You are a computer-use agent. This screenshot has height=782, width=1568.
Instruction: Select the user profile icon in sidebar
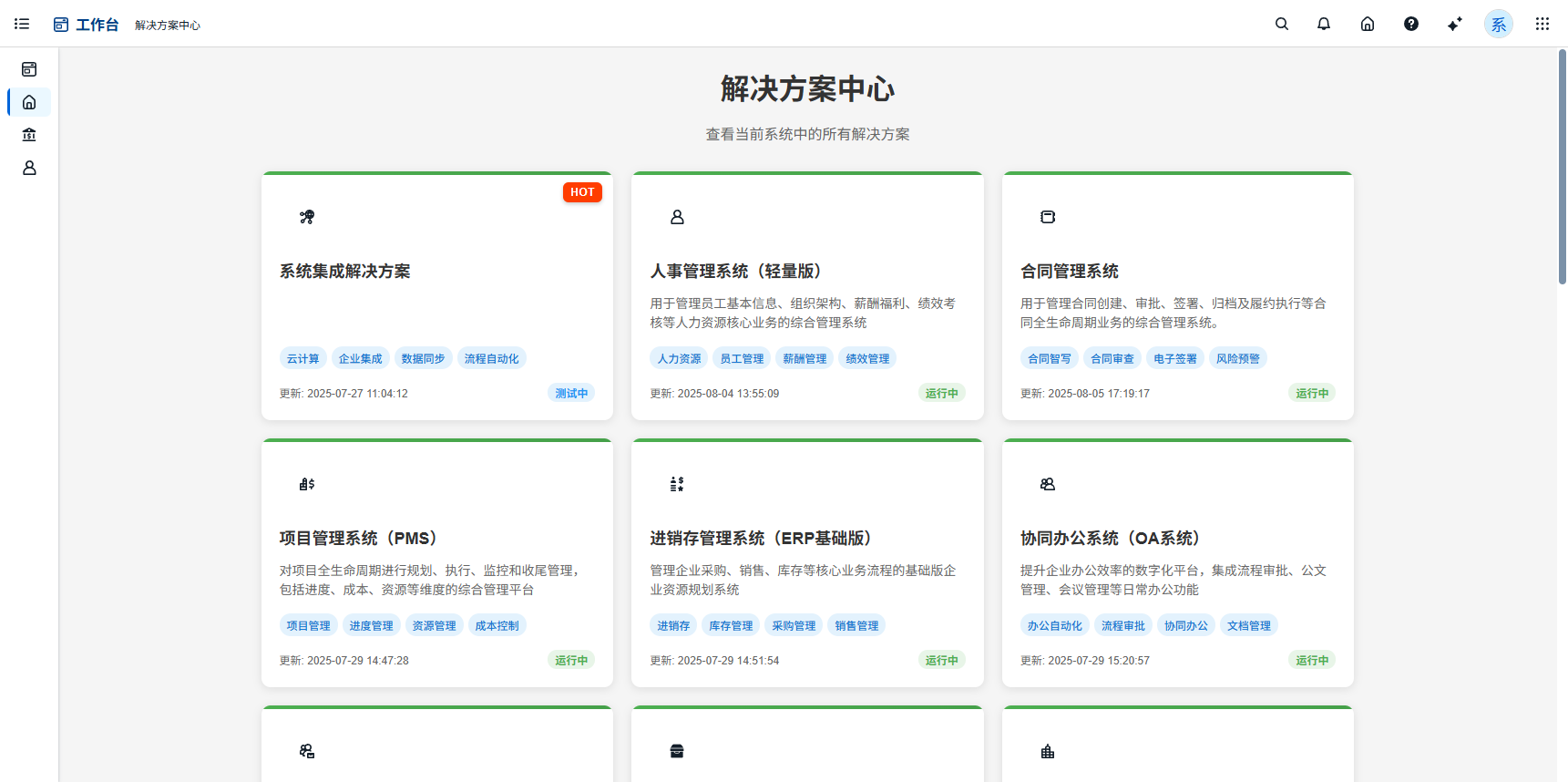[x=29, y=168]
